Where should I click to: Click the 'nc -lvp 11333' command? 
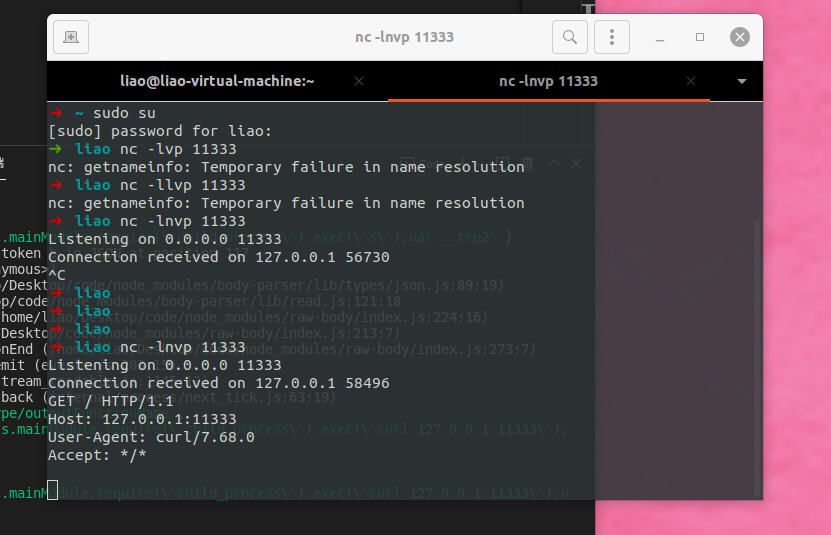pyautogui.click(x=178, y=149)
